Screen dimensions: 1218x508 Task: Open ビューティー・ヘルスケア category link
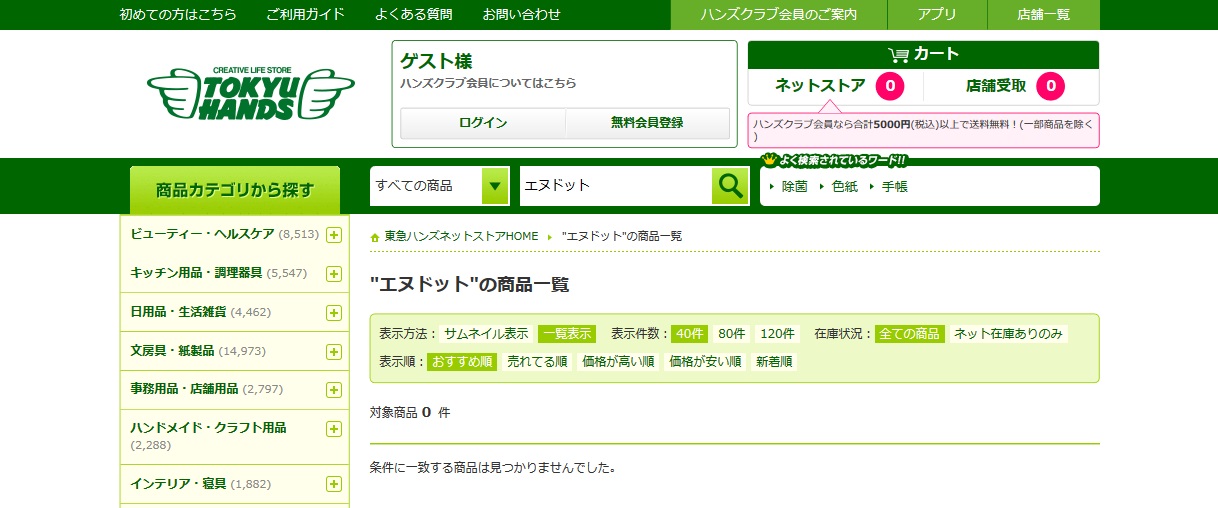tap(202, 234)
